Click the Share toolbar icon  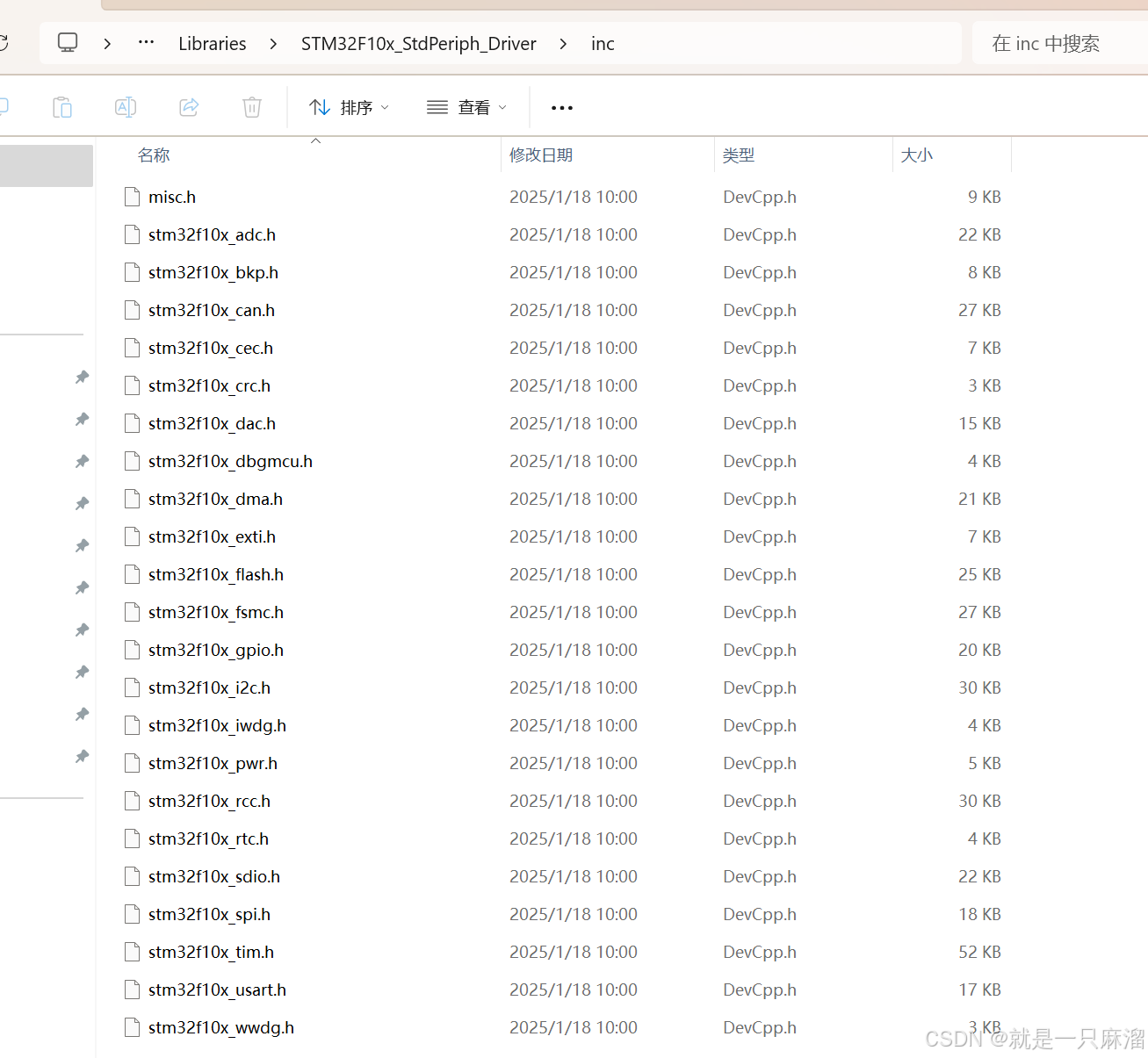pyautogui.click(x=189, y=107)
